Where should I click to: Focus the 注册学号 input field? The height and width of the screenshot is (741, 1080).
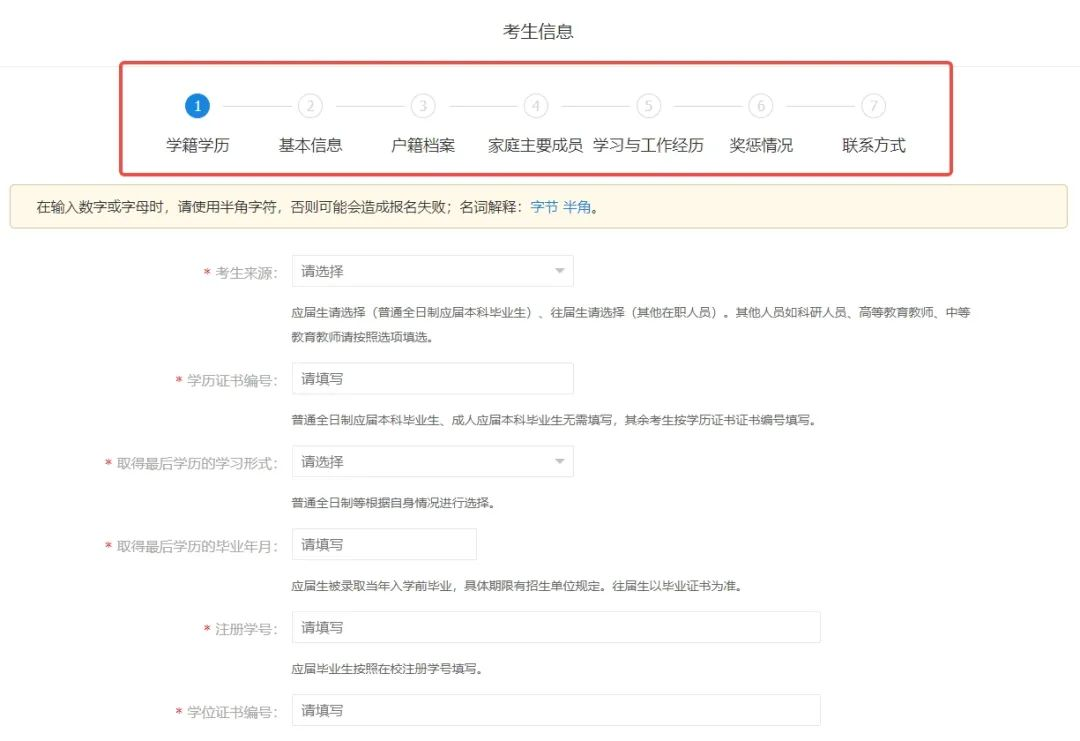pyautogui.click(x=556, y=627)
